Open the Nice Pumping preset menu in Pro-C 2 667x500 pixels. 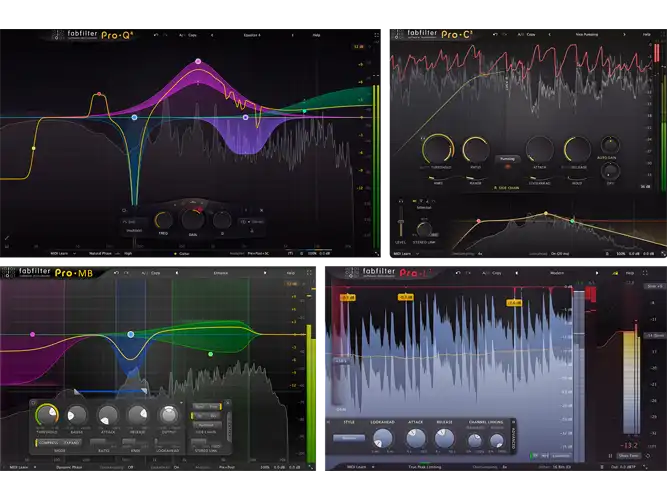click(587, 34)
